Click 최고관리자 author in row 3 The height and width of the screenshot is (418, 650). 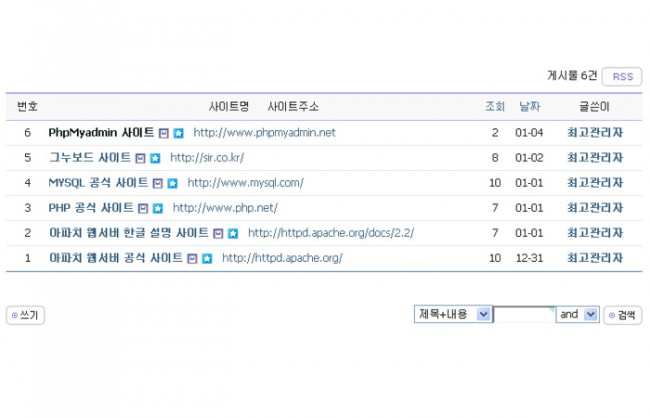pyautogui.click(x=595, y=207)
